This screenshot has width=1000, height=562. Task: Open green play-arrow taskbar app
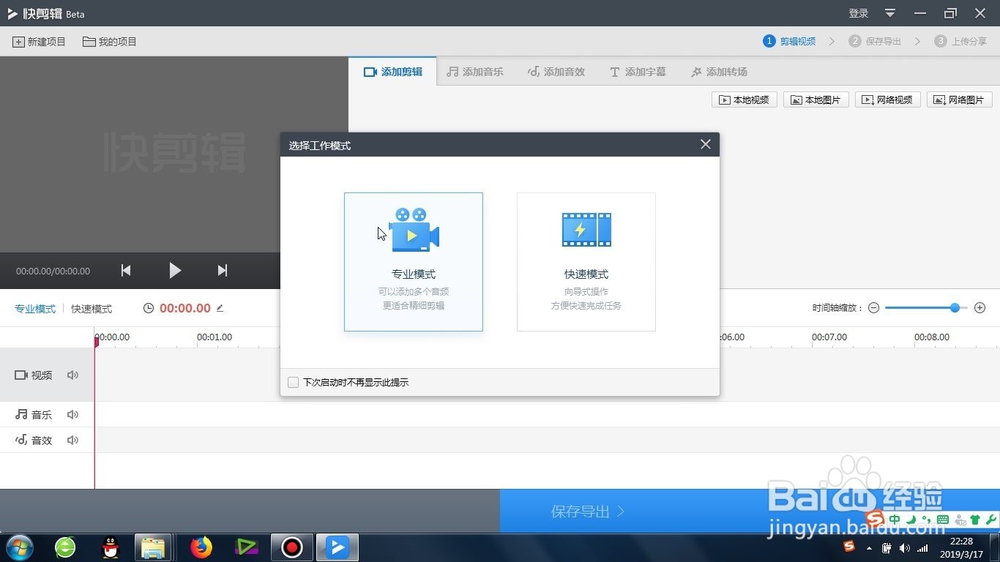point(246,547)
